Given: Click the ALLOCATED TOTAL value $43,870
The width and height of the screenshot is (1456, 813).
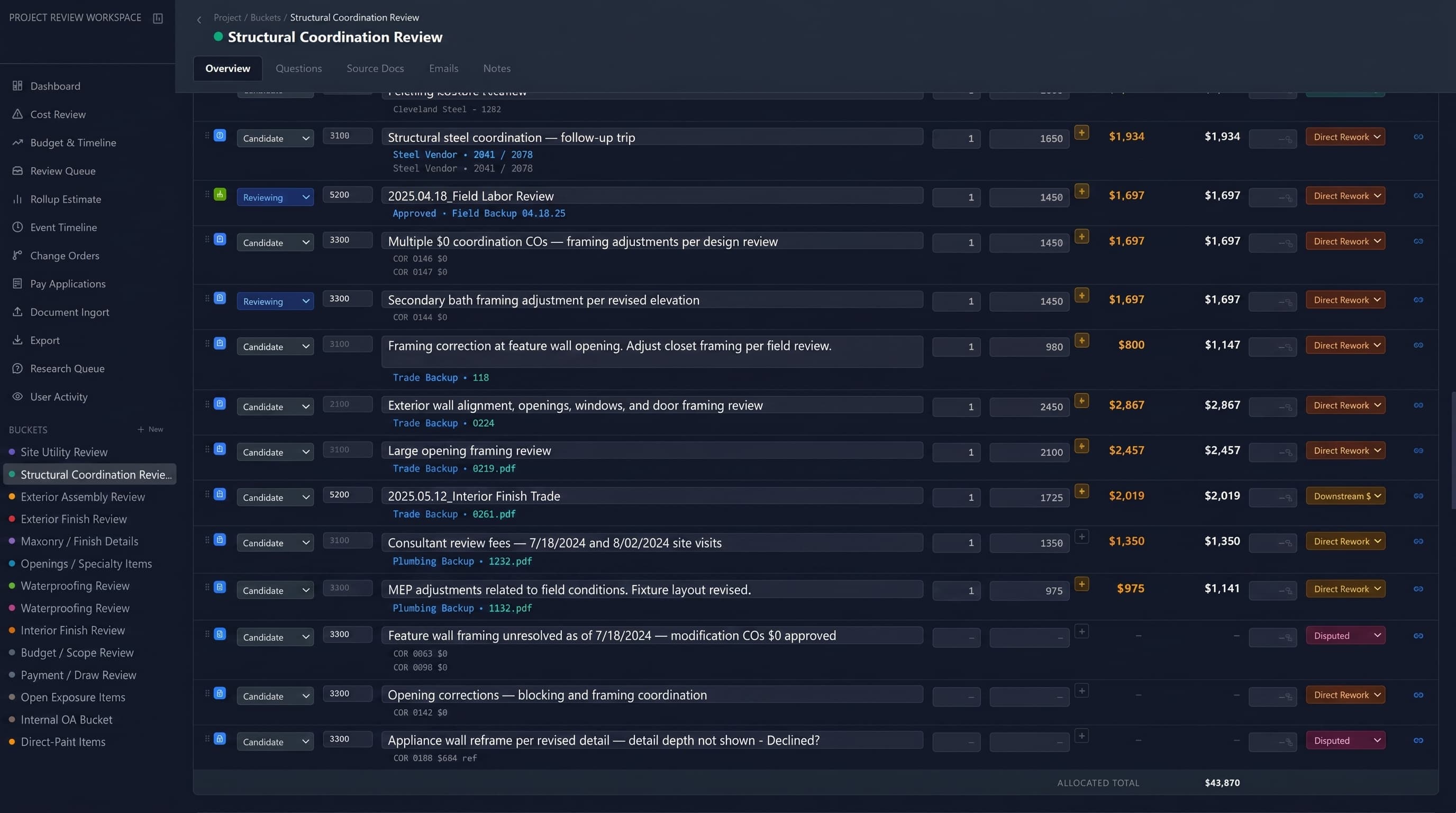Looking at the screenshot, I should point(1222,783).
